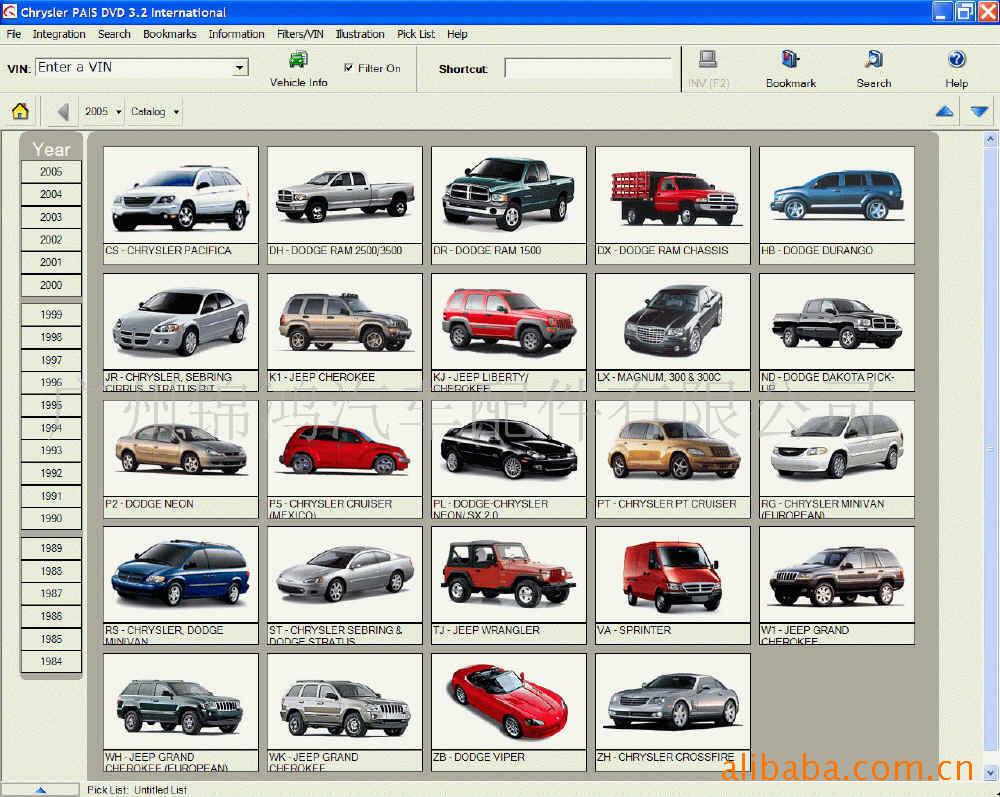Open ND Dodge Dakota Pick-up thumbnail
This screenshot has height=797, width=1000.
coord(836,321)
